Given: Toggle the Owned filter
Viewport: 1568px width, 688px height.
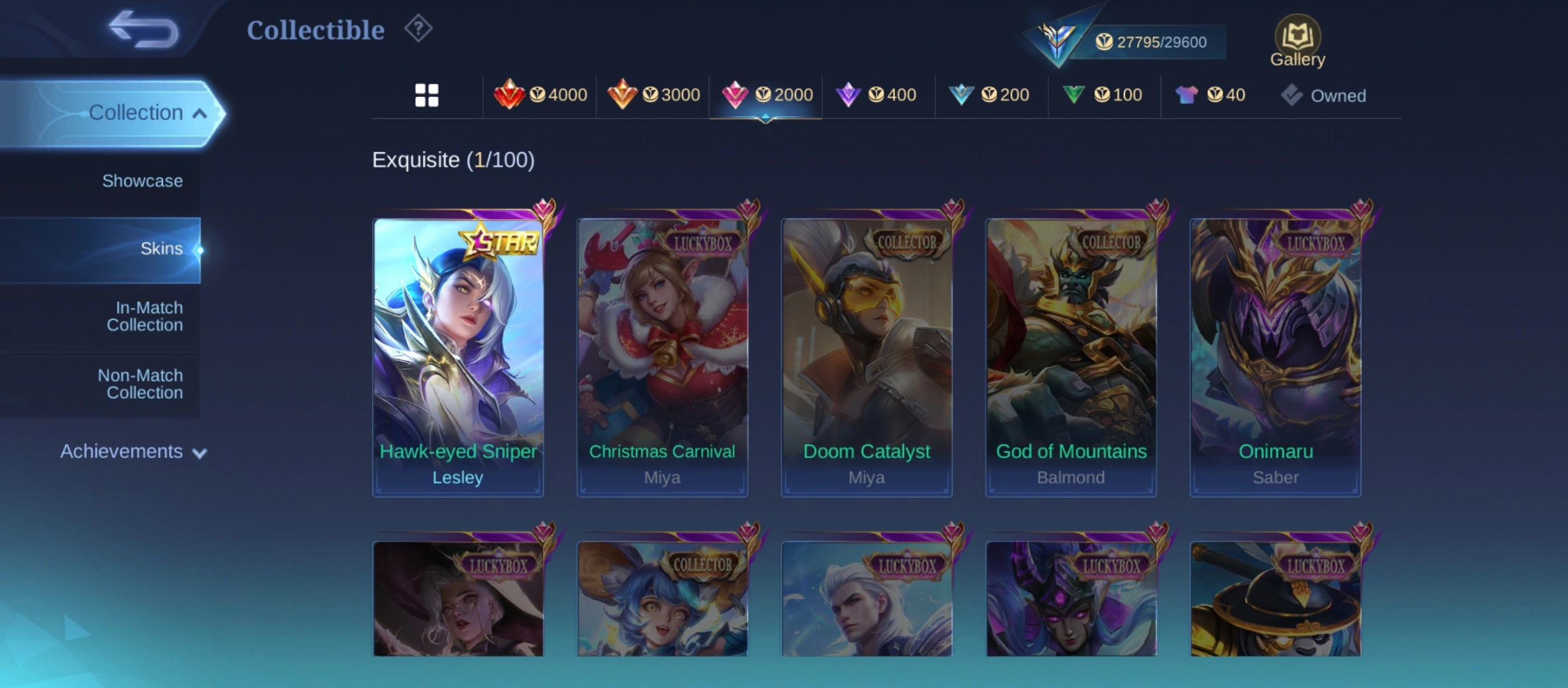Looking at the screenshot, I should click(1323, 96).
